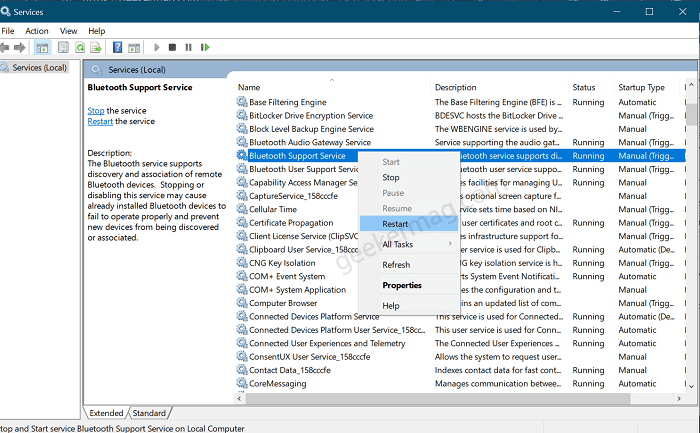The width and height of the screenshot is (700, 433).
Task: Click gear icon beside BitLocker Drive Encryption Service
Action: 242,115
